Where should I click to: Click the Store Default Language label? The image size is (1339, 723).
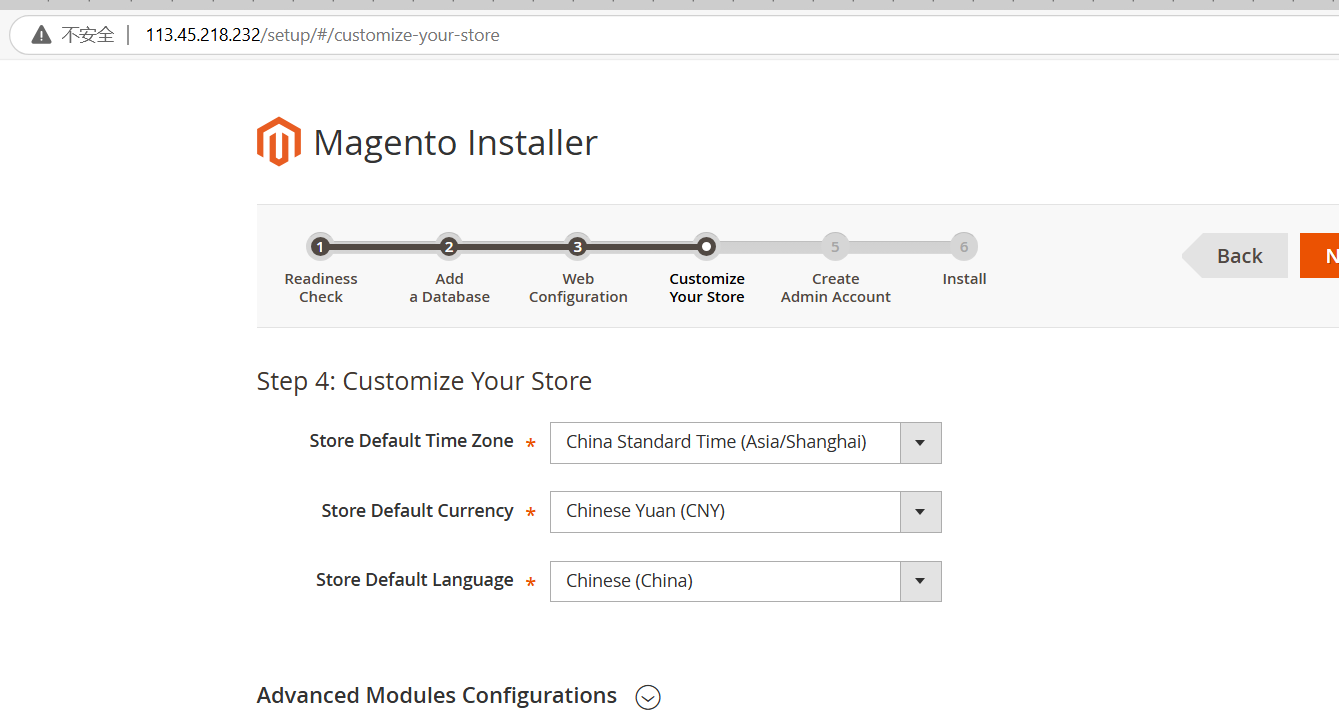pyautogui.click(x=415, y=580)
